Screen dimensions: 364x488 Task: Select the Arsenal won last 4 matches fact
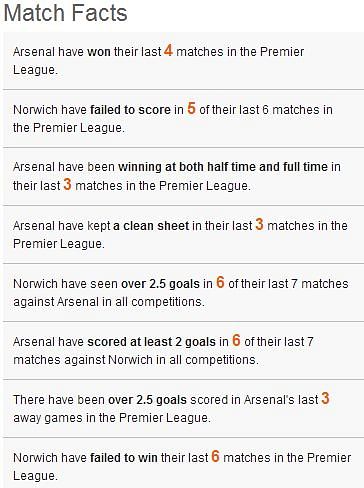click(x=183, y=61)
